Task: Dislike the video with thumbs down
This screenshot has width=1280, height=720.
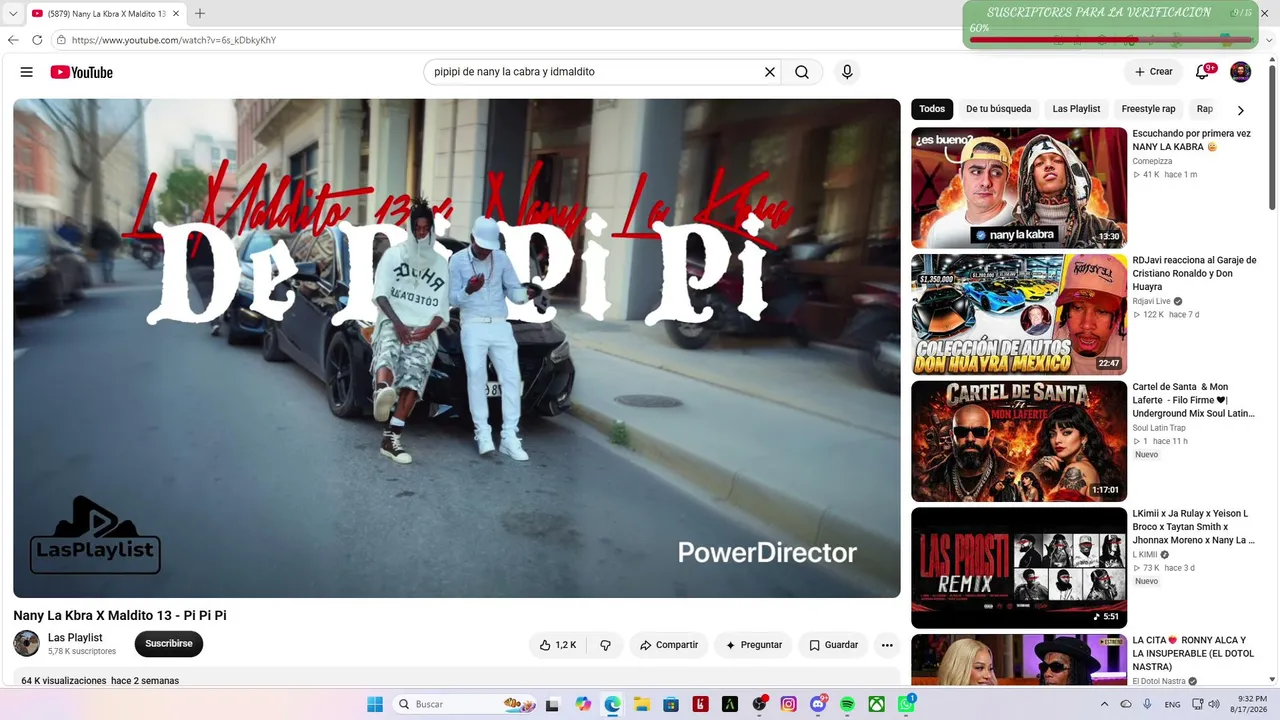Action: [605, 645]
